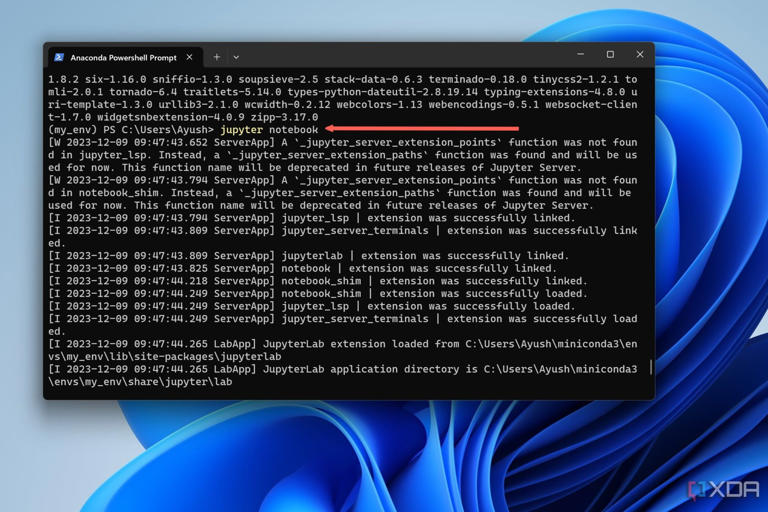
Task: Click the '(my_env) PS C:\Users\Ayush>' prompt
Action: click(x=131, y=130)
